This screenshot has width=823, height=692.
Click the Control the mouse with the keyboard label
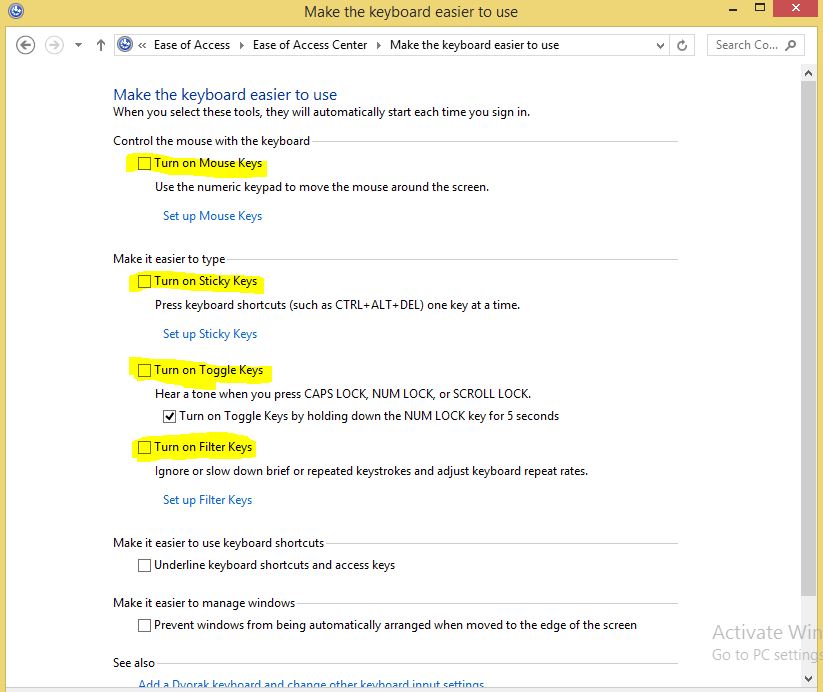212,141
